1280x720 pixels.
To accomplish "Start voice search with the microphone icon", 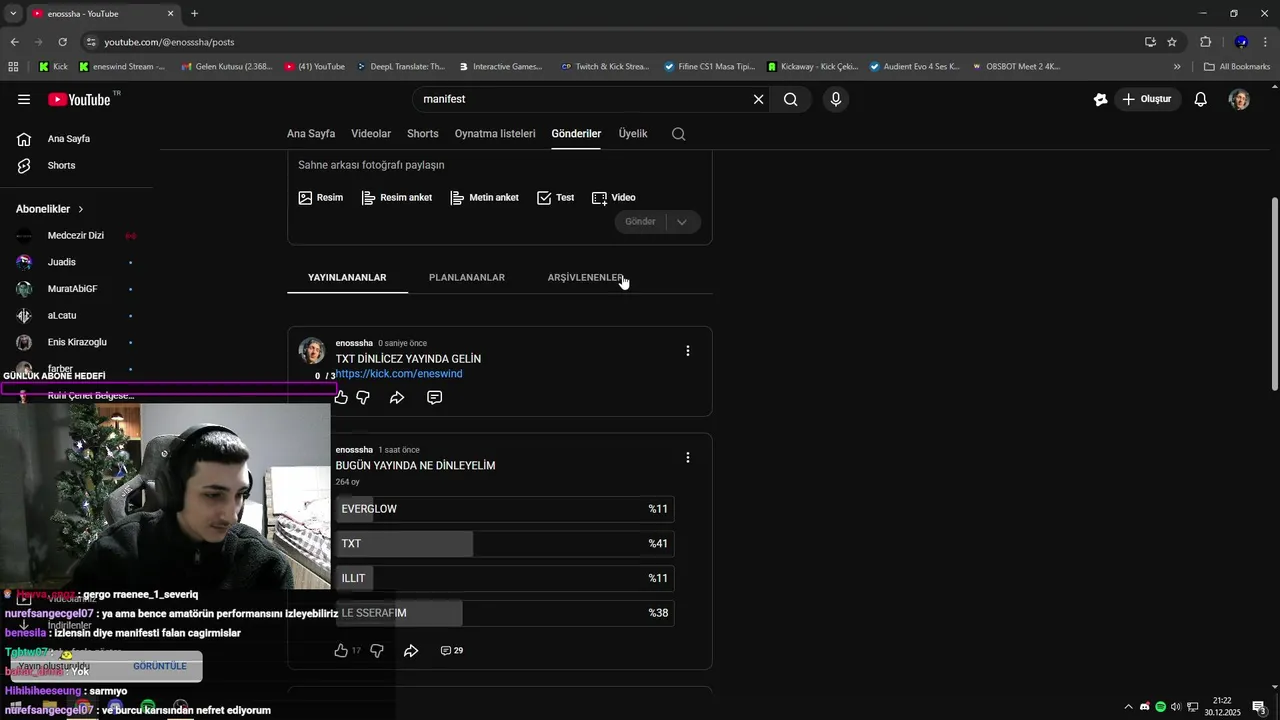I will [x=836, y=99].
